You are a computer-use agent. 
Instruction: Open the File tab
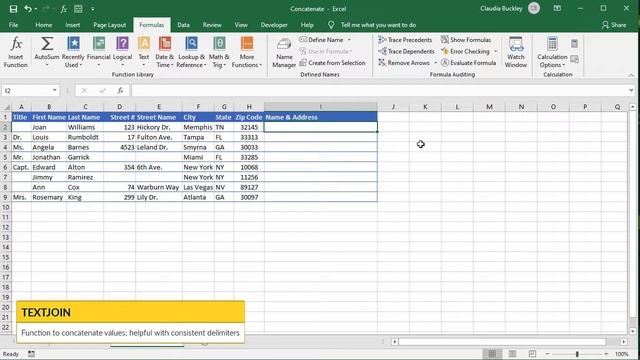pos(13,25)
